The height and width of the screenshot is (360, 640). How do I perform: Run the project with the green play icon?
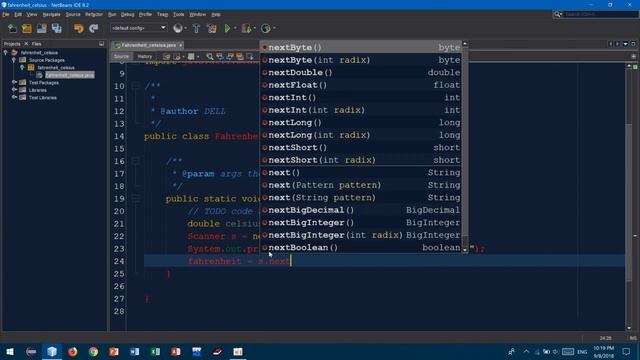coord(227,28)
